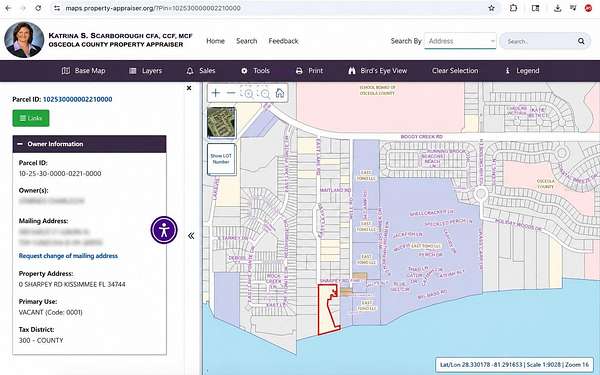Open the accessibility options button
Image resolution: width=600 pixels, height=375 pixels.
(164, 230)
